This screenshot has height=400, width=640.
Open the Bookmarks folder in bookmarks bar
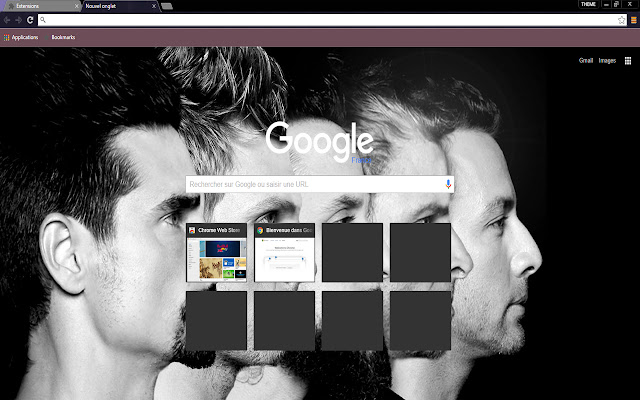(63, 38)
